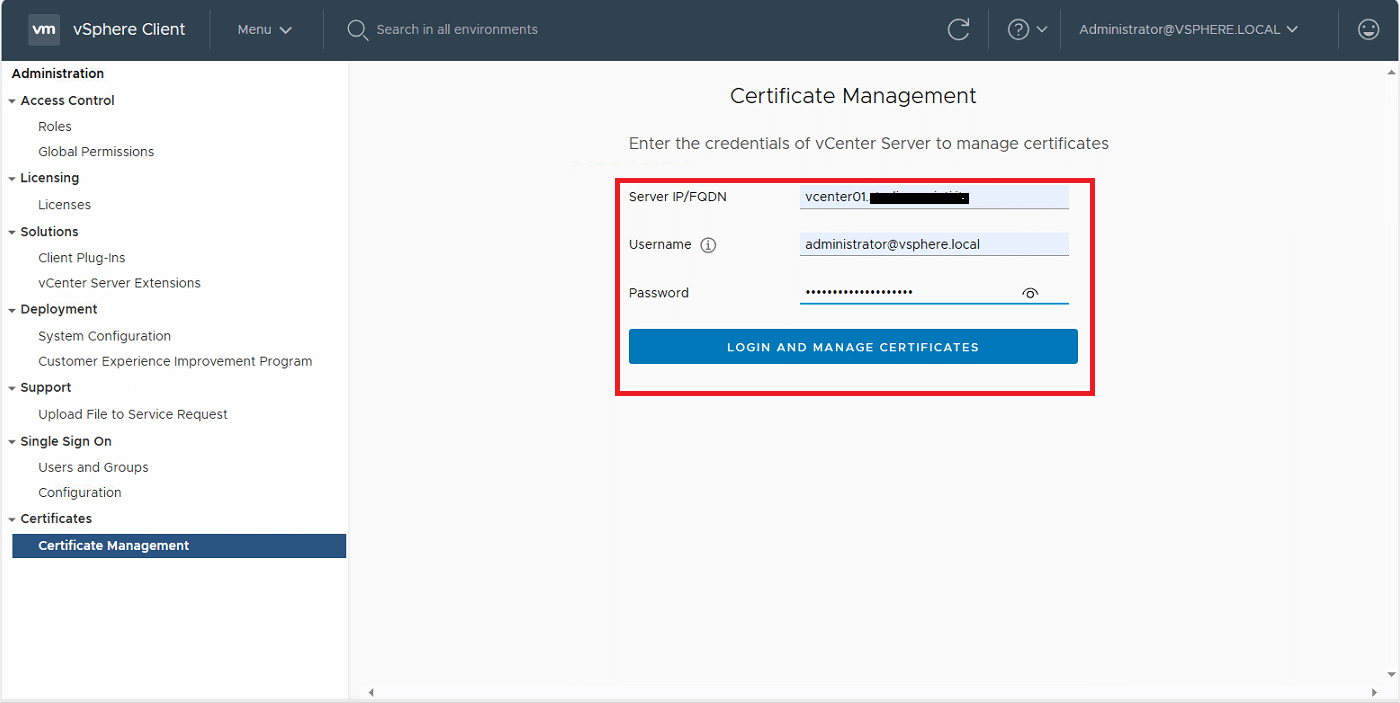Viewport: 1400px width, 703px height.
Task: Go to Licenses
Action: coord(64,204)
